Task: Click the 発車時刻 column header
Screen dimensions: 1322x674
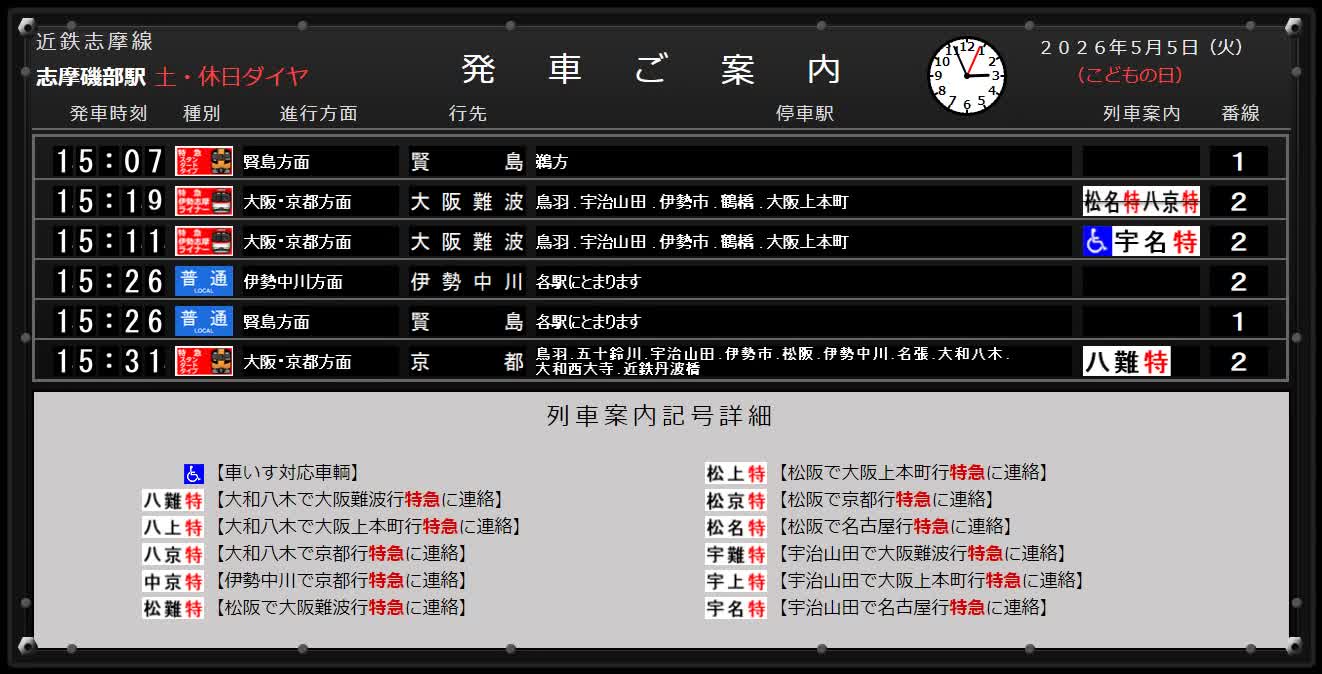Action: [x=108, y=114]
